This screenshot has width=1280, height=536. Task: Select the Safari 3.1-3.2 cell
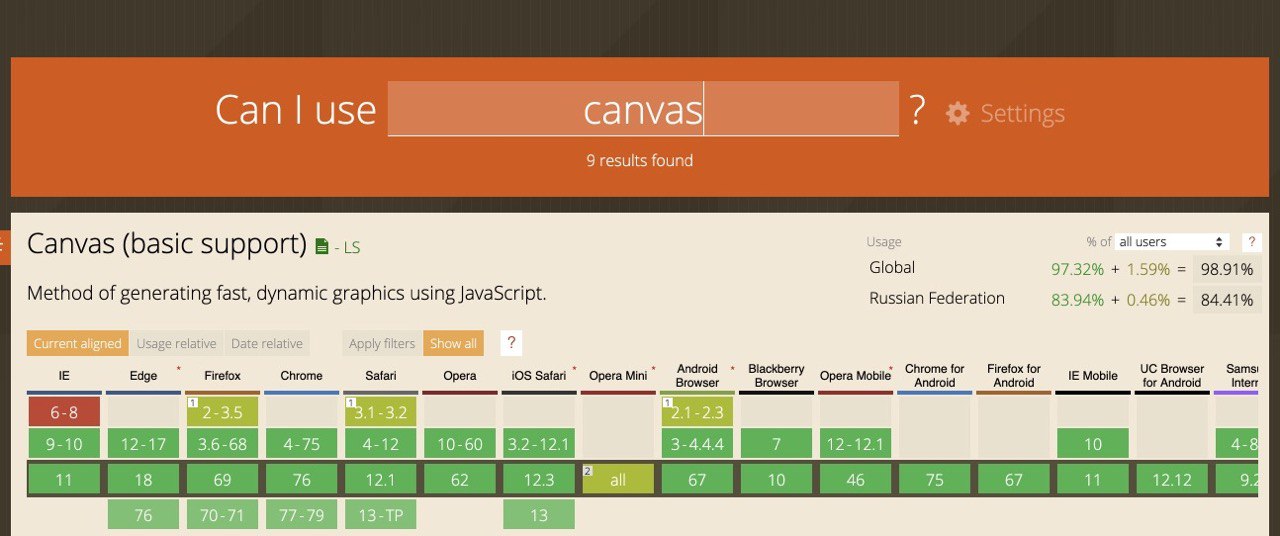pyautogui.click(x=380, y=412)
